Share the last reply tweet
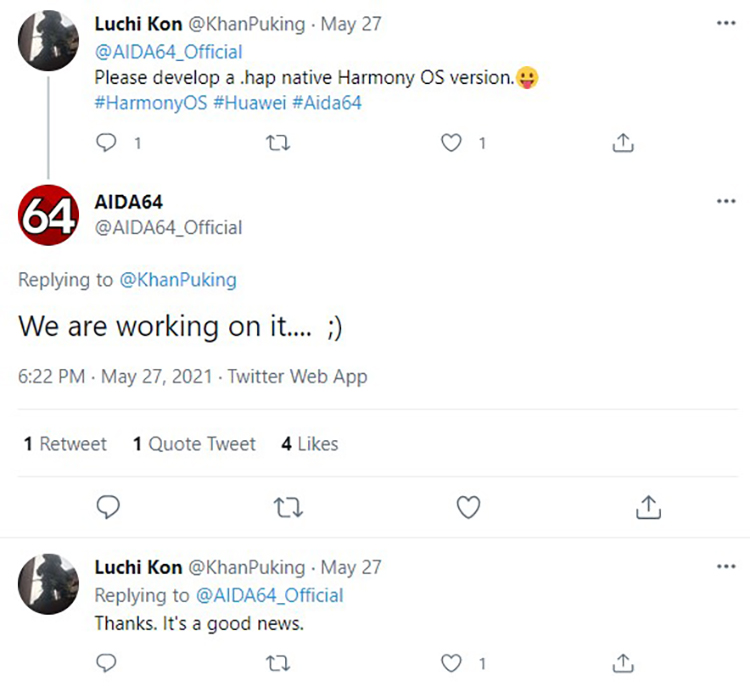Image resolution: width=750 pixels, height=686 pixels. (x=623, y=663)
